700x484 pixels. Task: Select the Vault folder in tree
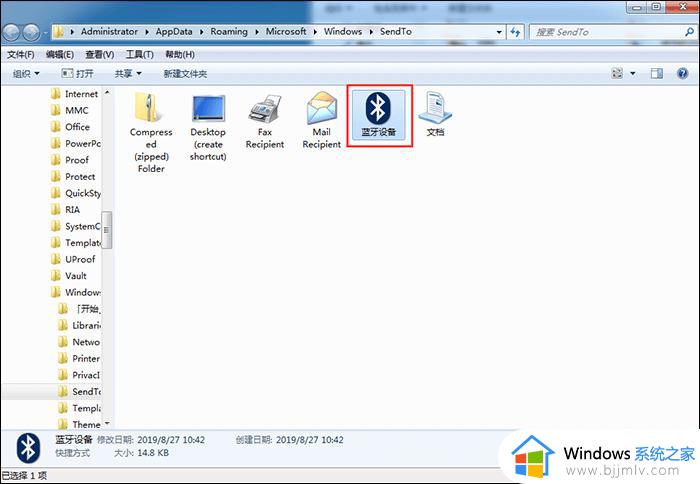pos(69,275)
